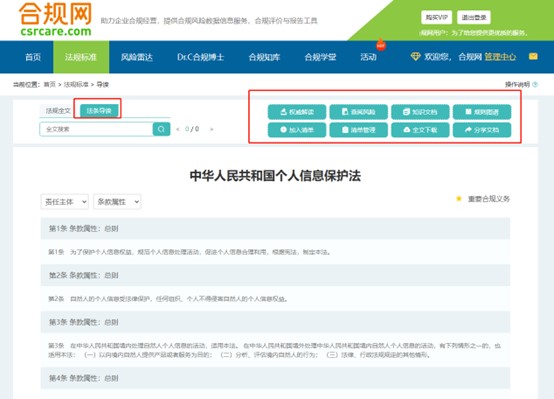Click the 中华人民共和国个人信息保护法 title
Screen dimensions: 554x399
[x=275, y=176]
